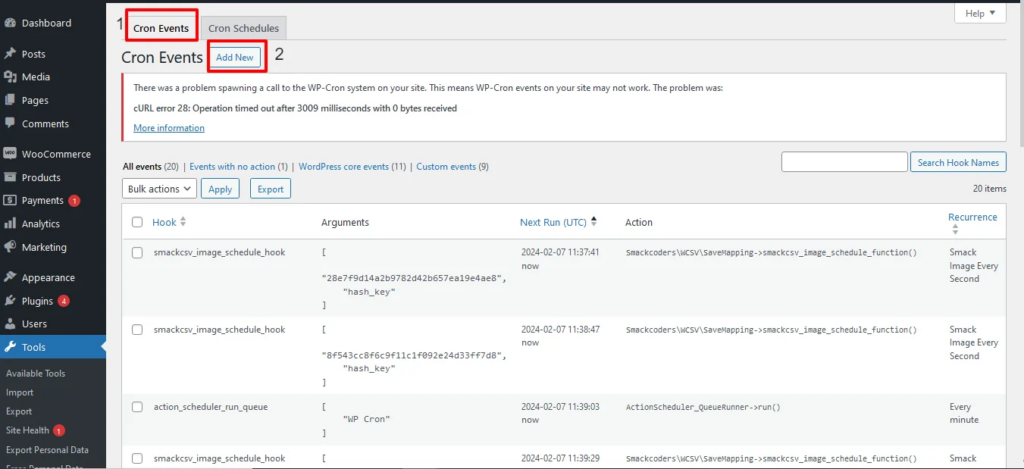The height and width of the screenshot is (469, 1024).
Task: Open the Export submenu item under Tools
Action: pyautogui.click(x=19, y=412)
